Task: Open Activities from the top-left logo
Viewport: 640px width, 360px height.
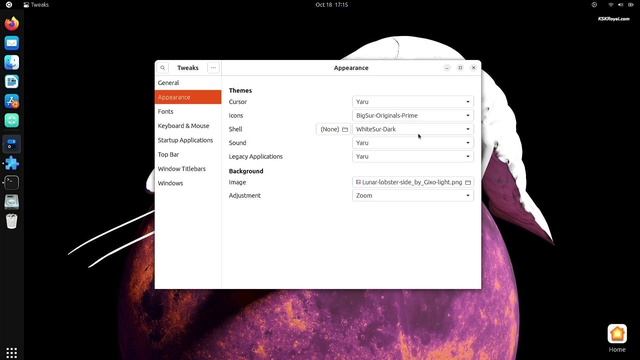Action: click(x=9, y=4)
